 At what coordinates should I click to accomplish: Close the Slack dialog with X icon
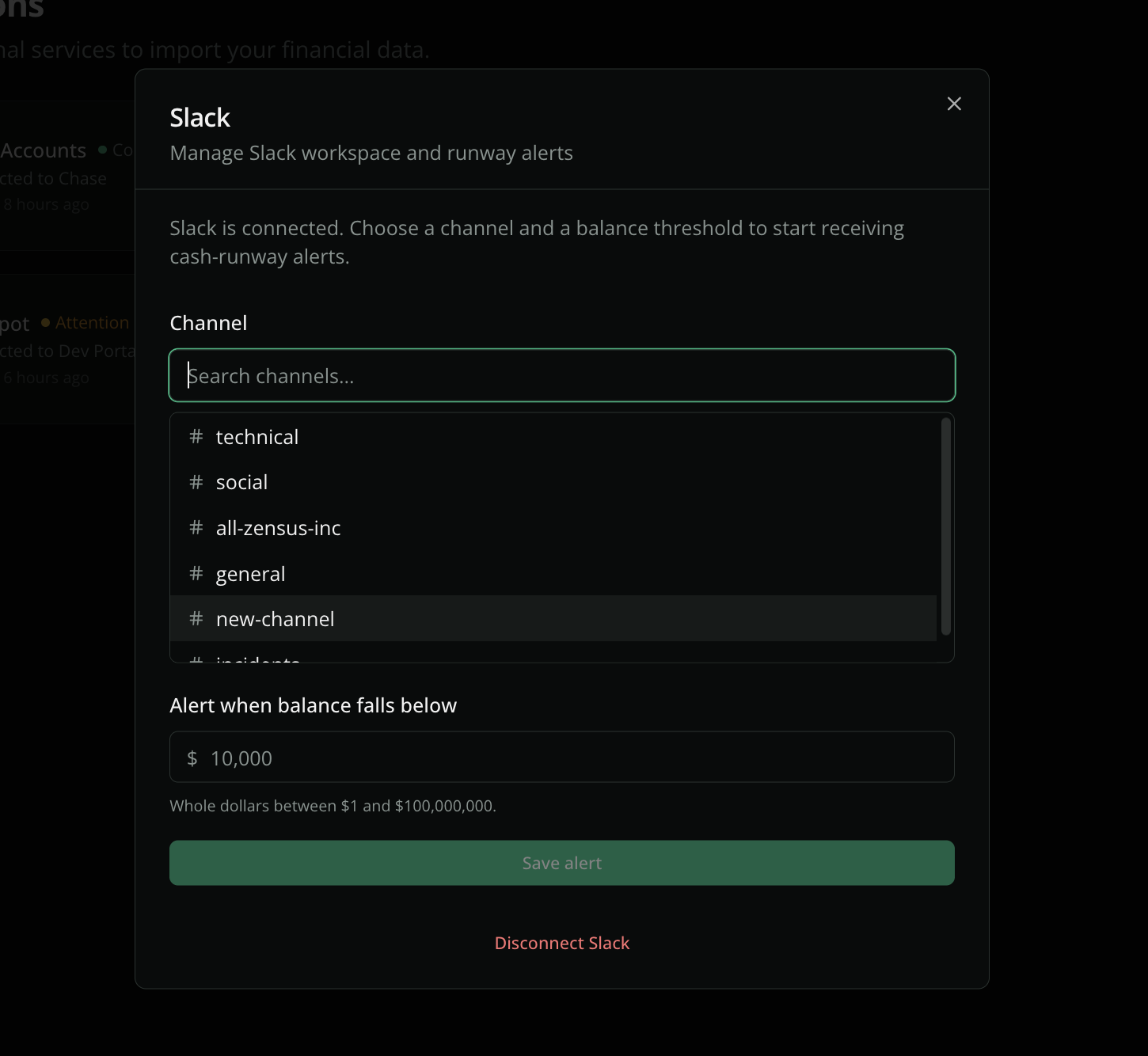click(x=954, y=104)
